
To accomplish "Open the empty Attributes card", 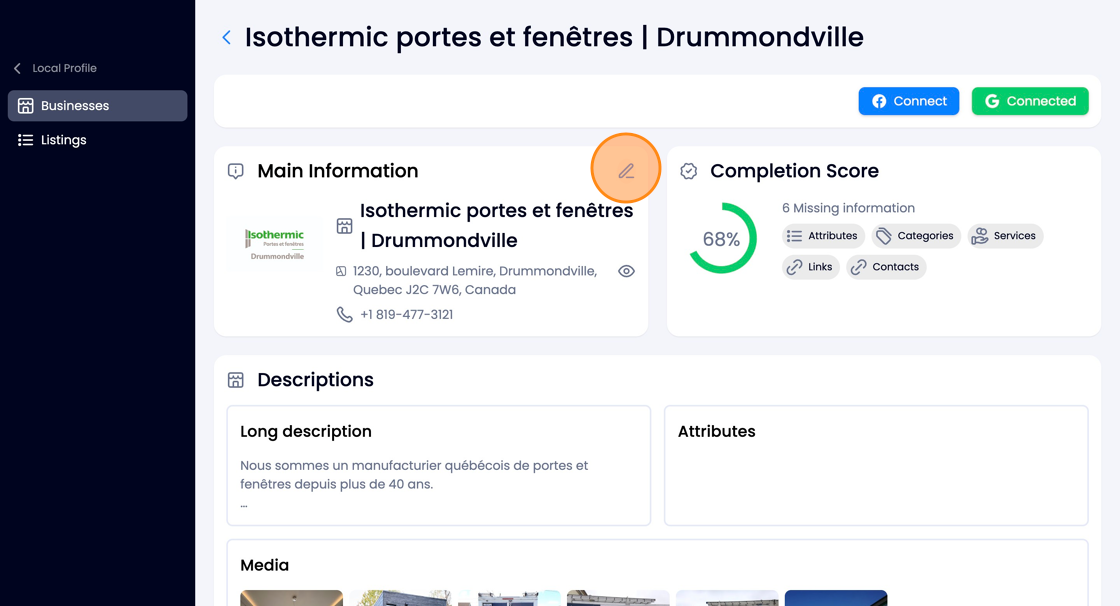I will [876, 466].
